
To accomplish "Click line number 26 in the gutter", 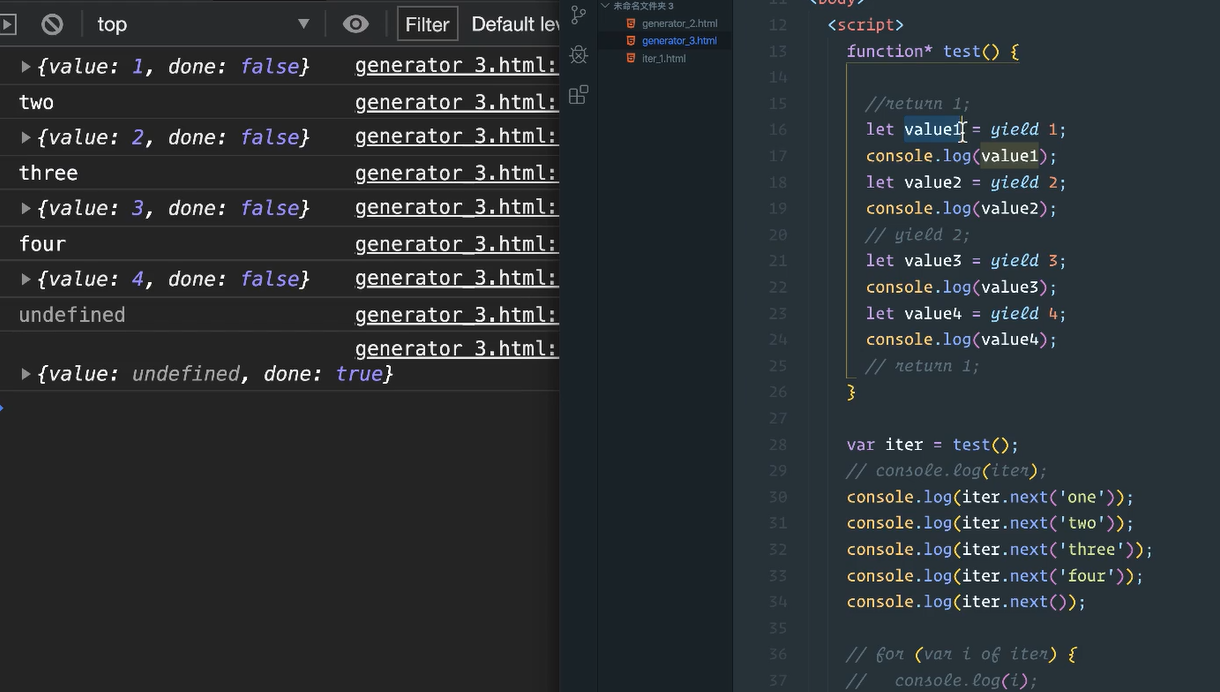I will click(778, 392).
